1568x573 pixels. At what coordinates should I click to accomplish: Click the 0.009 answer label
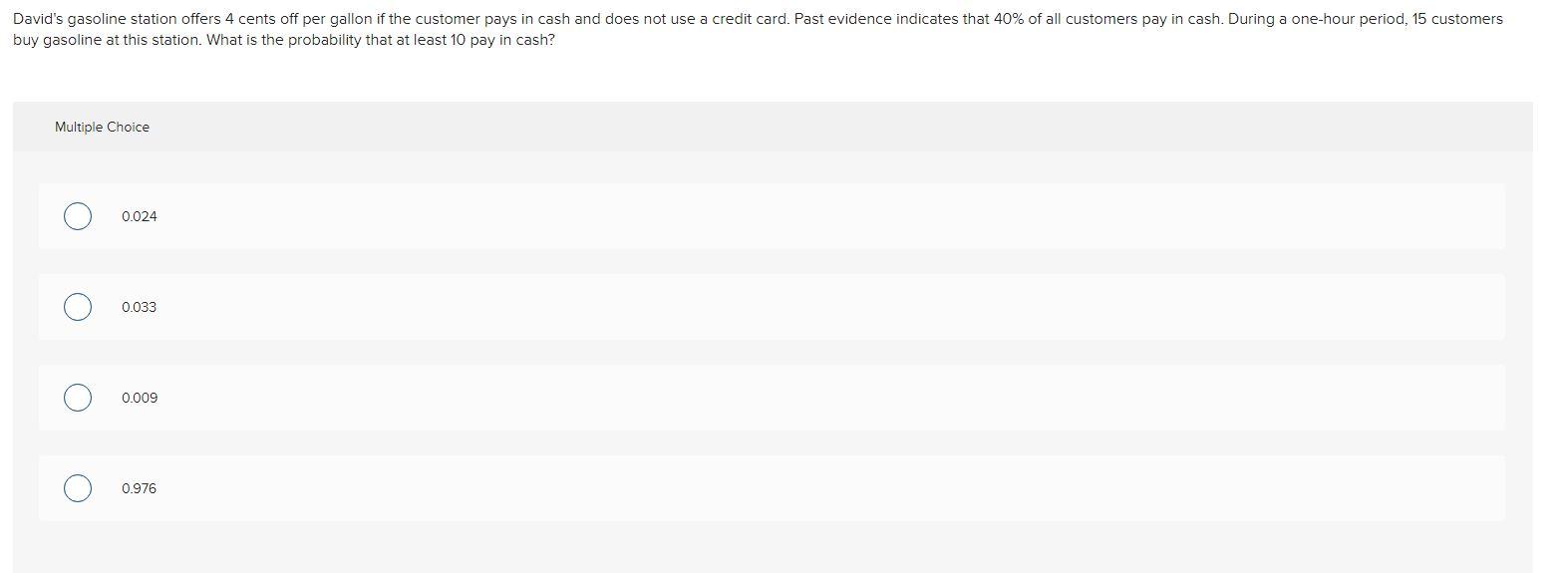click(140, 398)
